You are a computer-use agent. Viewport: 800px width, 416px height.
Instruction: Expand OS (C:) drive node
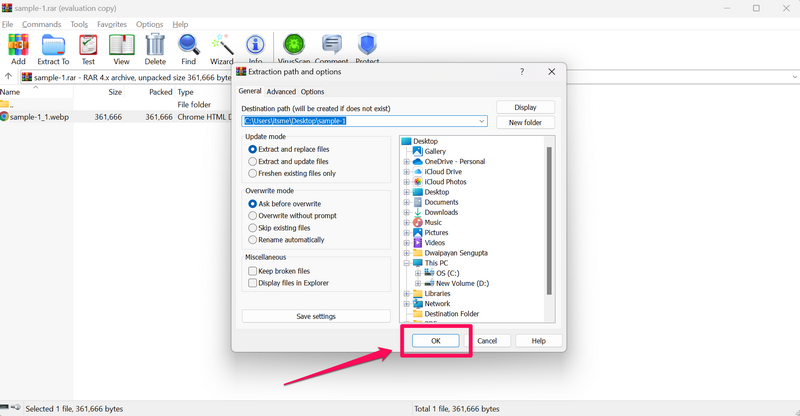click(418, 274)
